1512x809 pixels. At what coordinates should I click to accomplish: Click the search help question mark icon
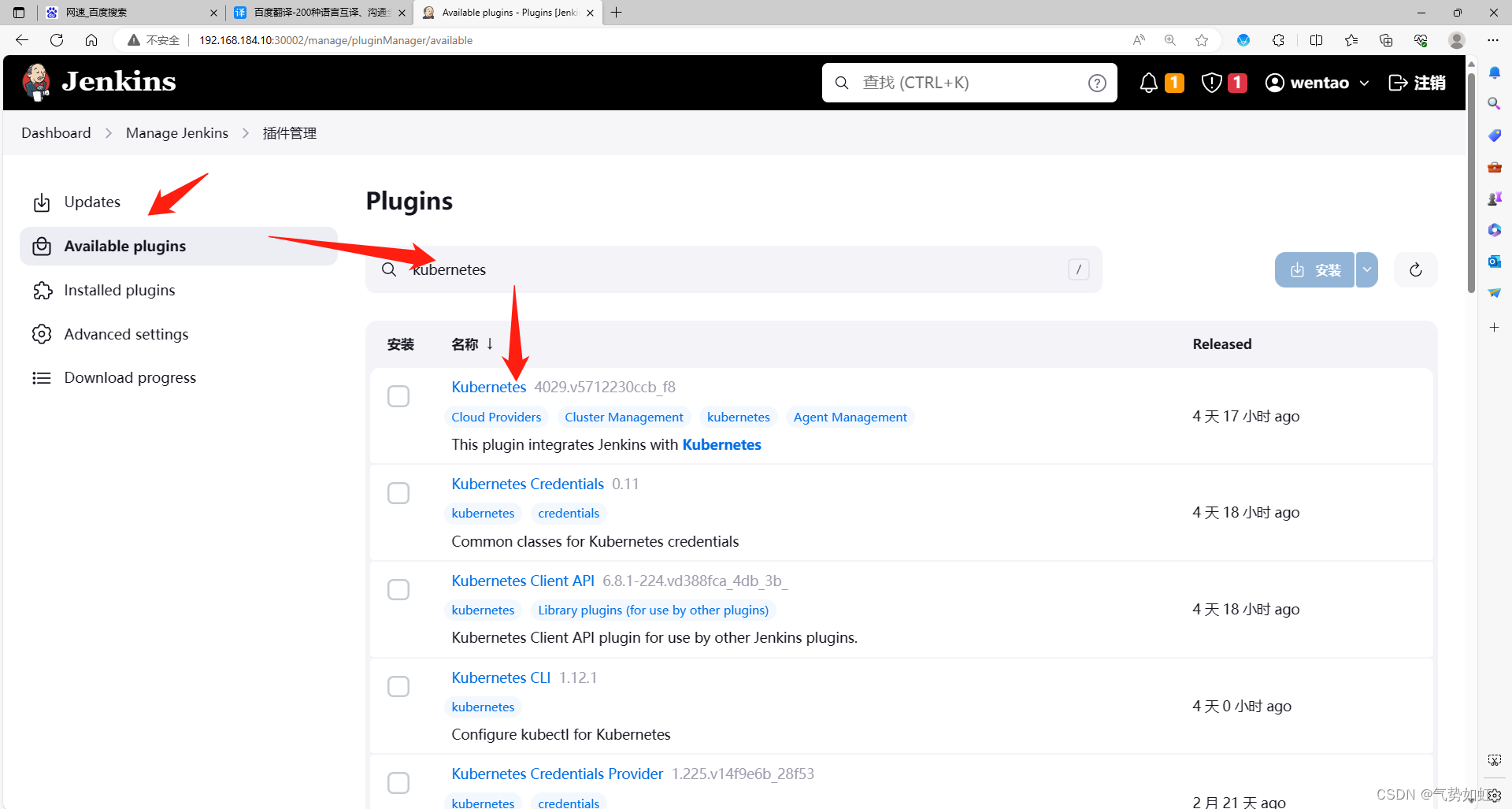(x=1097, y=83)
